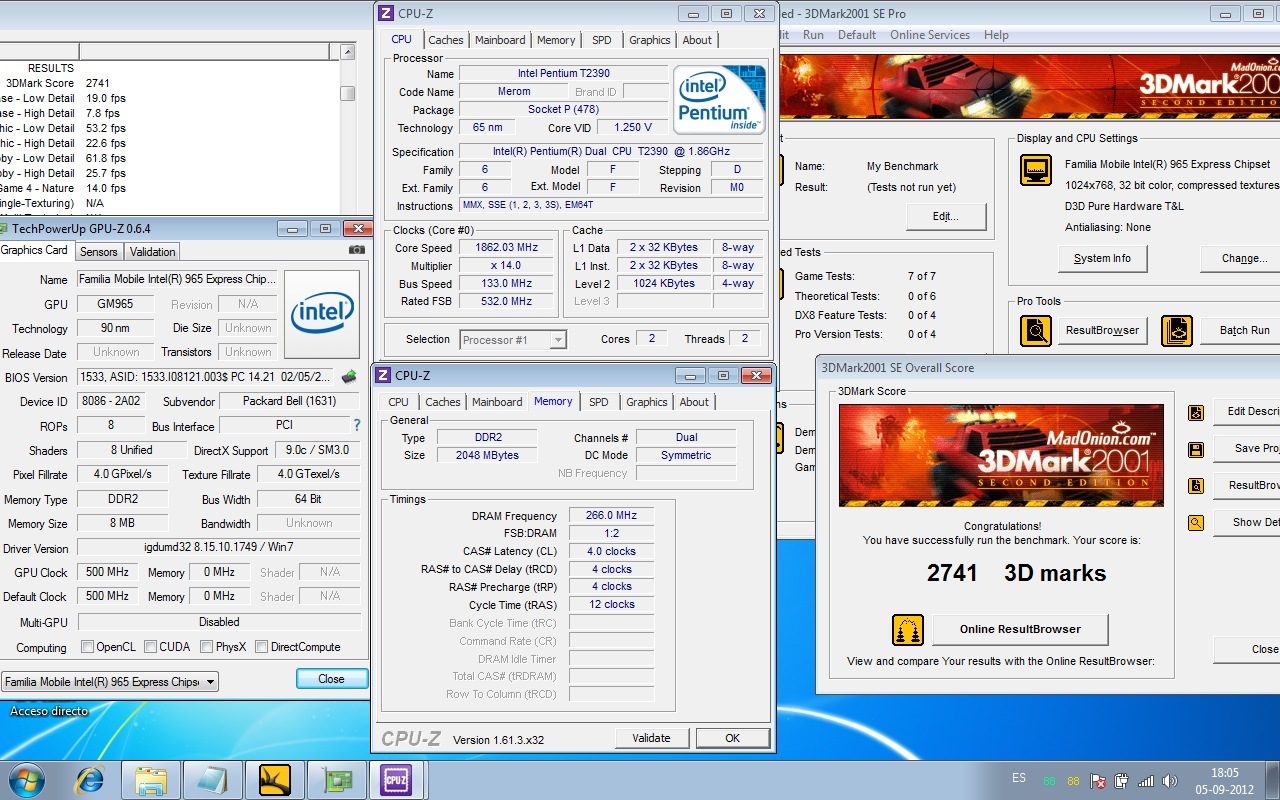Switch to Validation tab in GPU-Z
Screen dimensions: 1280x800
[153, 252]
